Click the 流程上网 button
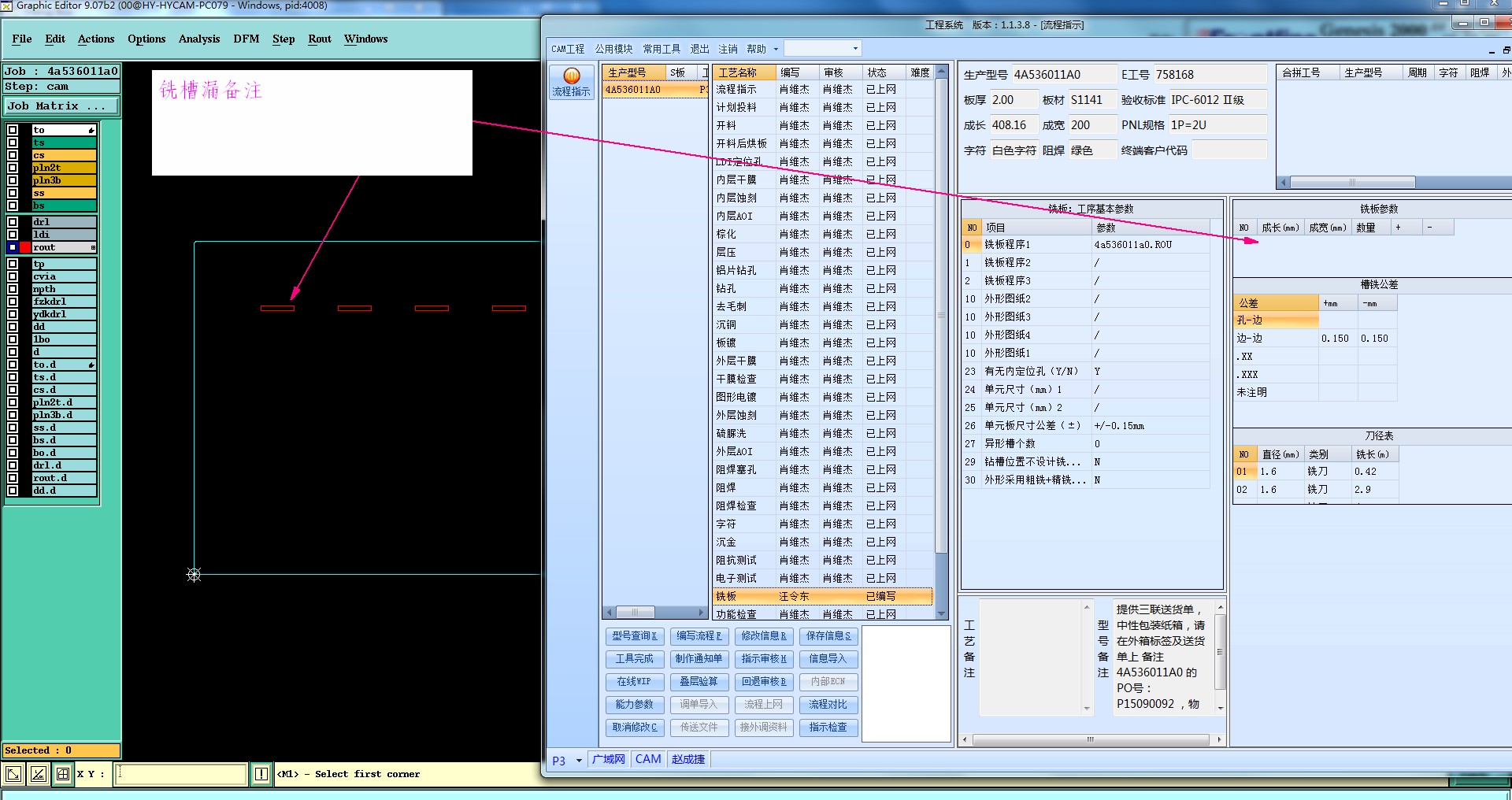The width and height of the screenshot is (1512, 800). (764, 705)
